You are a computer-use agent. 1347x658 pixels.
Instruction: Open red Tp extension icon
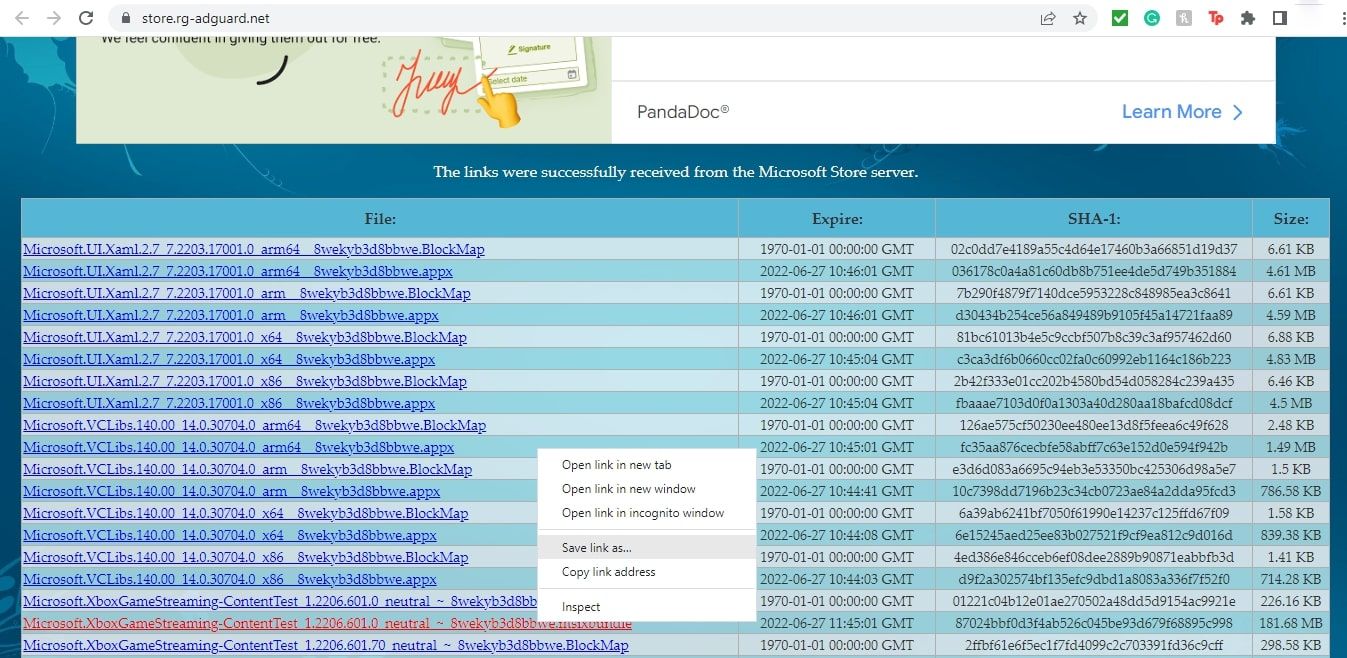point(1216,18)
